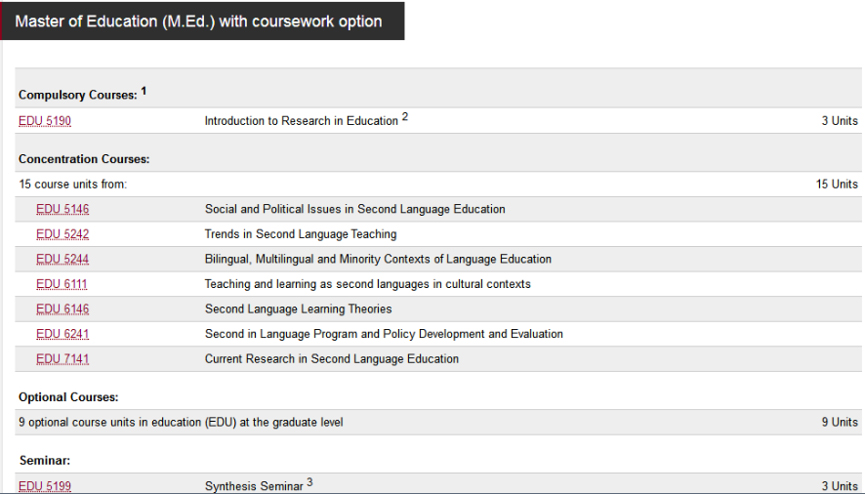This screenshot has height=494, width=865.
Task: Select the EDU 5244 course link
Action: pyautogui.click(x=62, y=259)
